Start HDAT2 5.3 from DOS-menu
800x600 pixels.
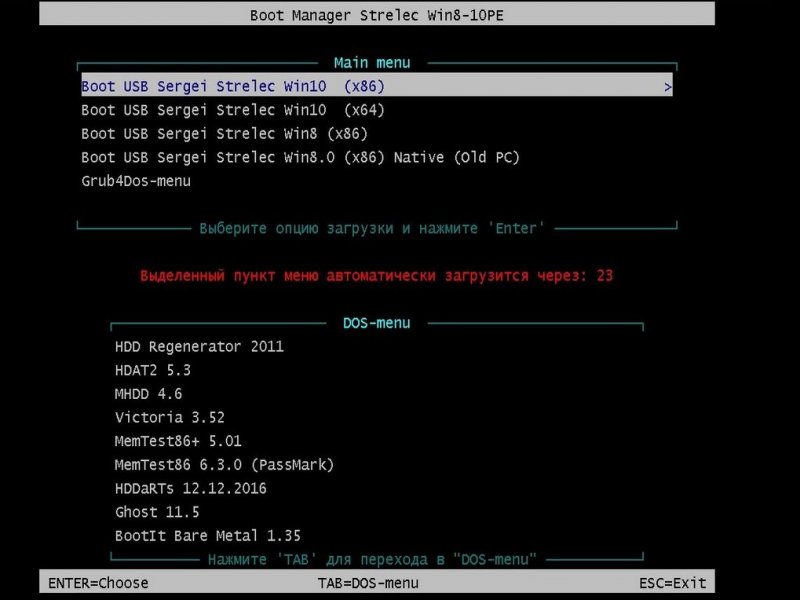point(153,370)
